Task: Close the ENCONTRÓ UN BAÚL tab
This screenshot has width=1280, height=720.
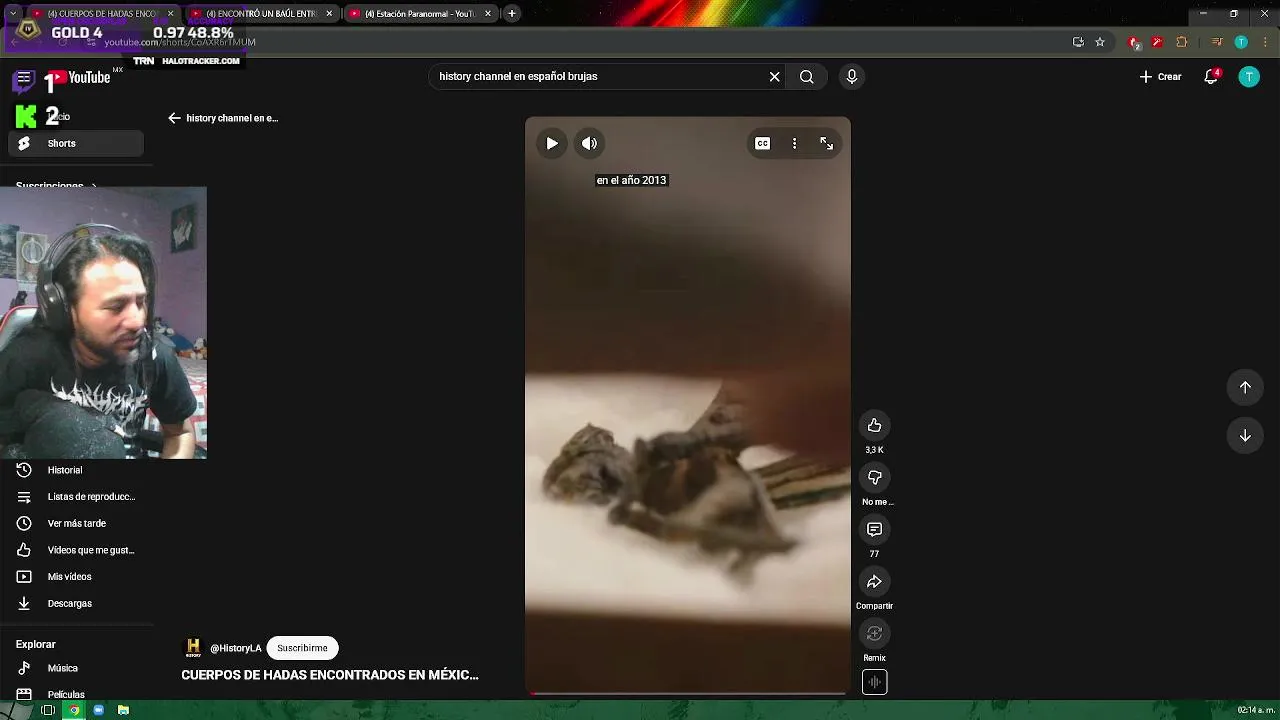Action: (329, 14)
